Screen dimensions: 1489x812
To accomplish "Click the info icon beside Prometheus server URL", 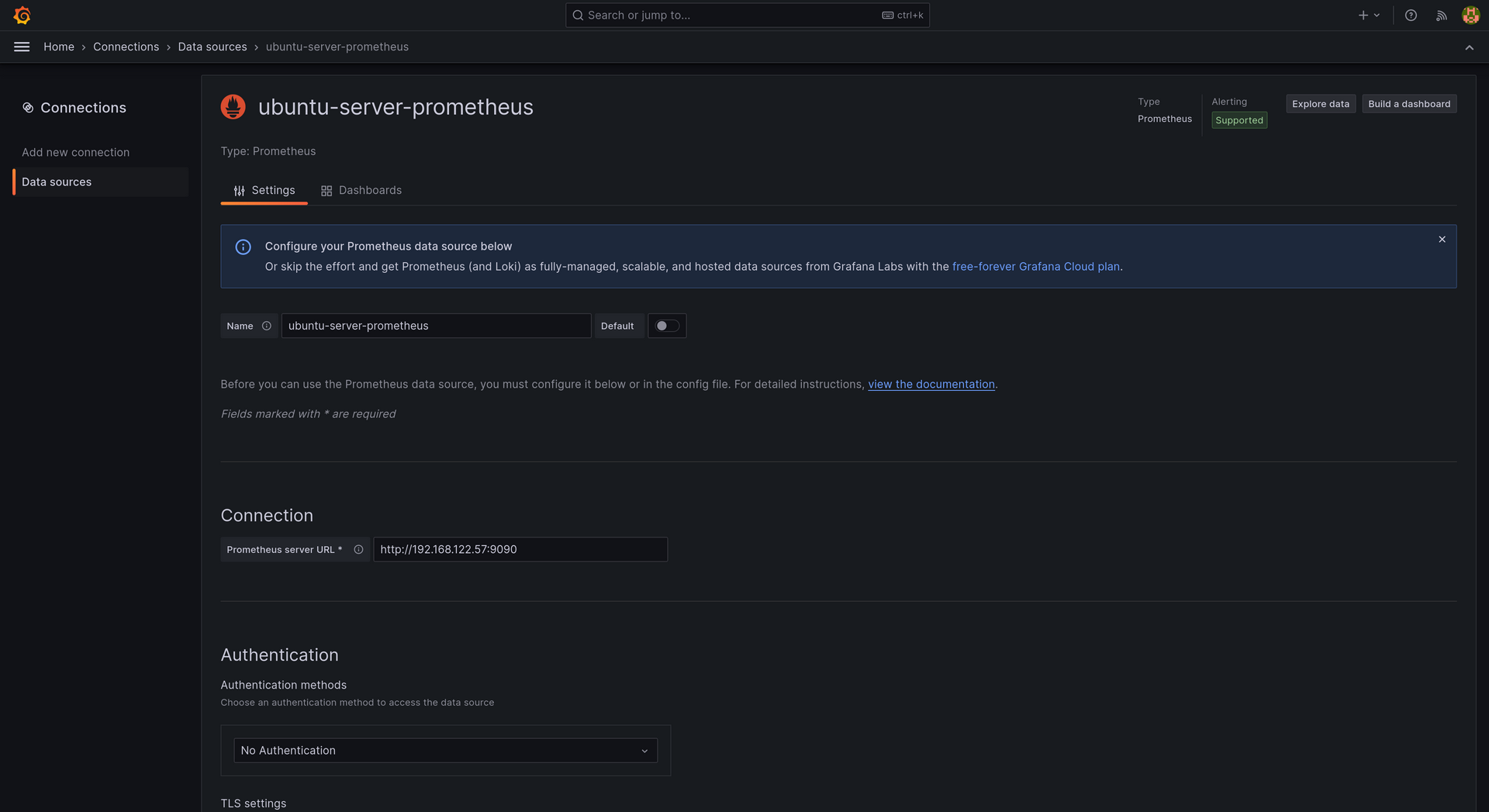I will [x=358, y=549].
